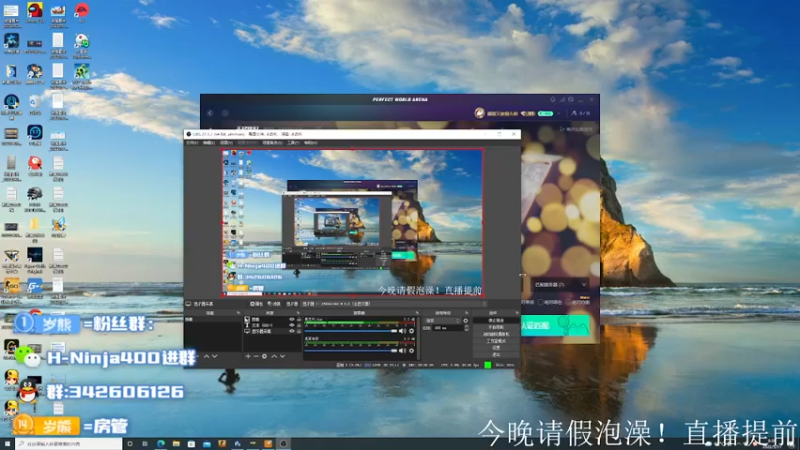Click Exit button in OBS controls
This screenshot has width=800, height=450.
[496, 354]
